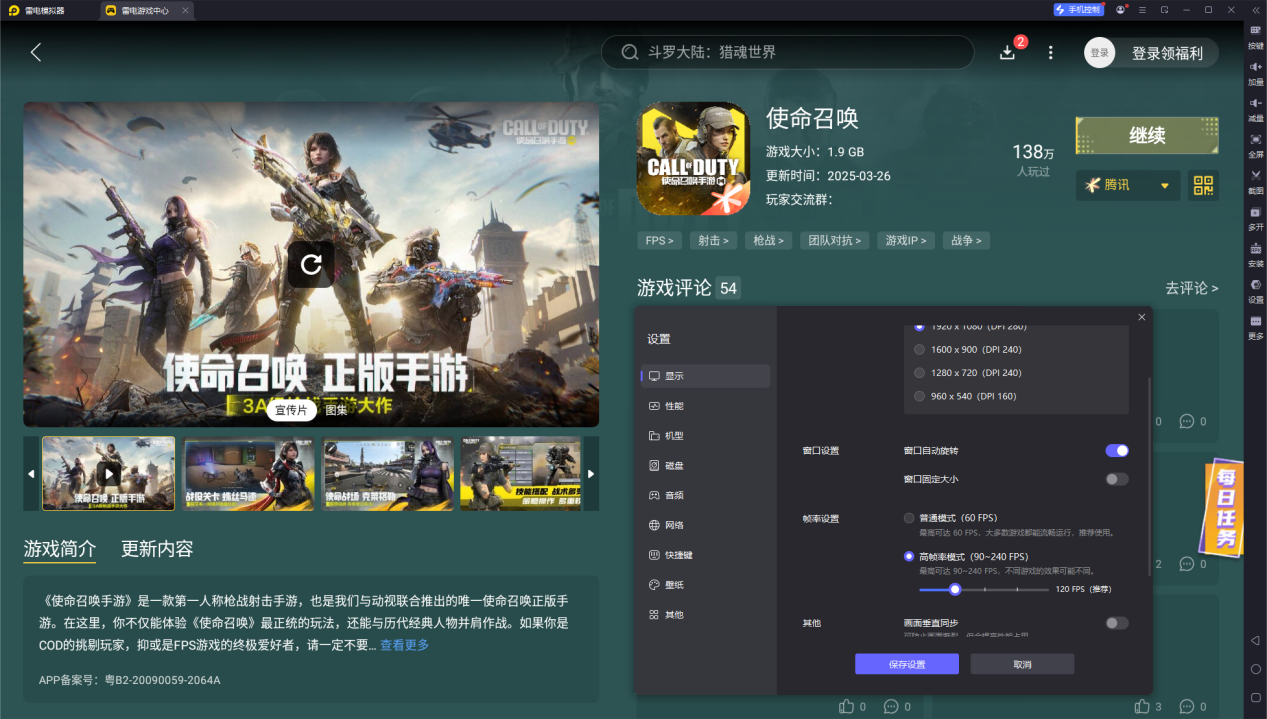This screenshot has width=1267, height=719.
Task: Click the 射击 > tag
Action: pos(714,240)
